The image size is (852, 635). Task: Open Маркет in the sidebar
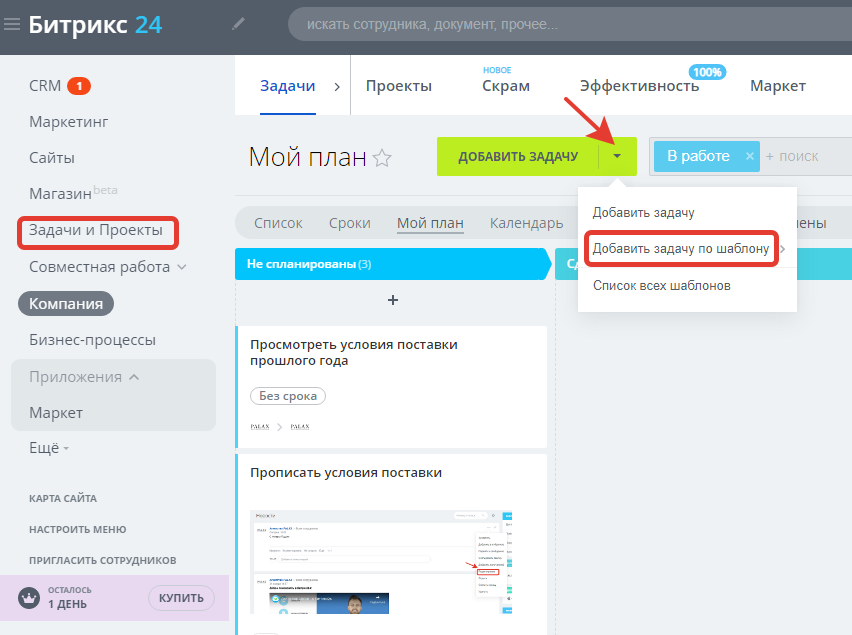(x=56, y=413)
